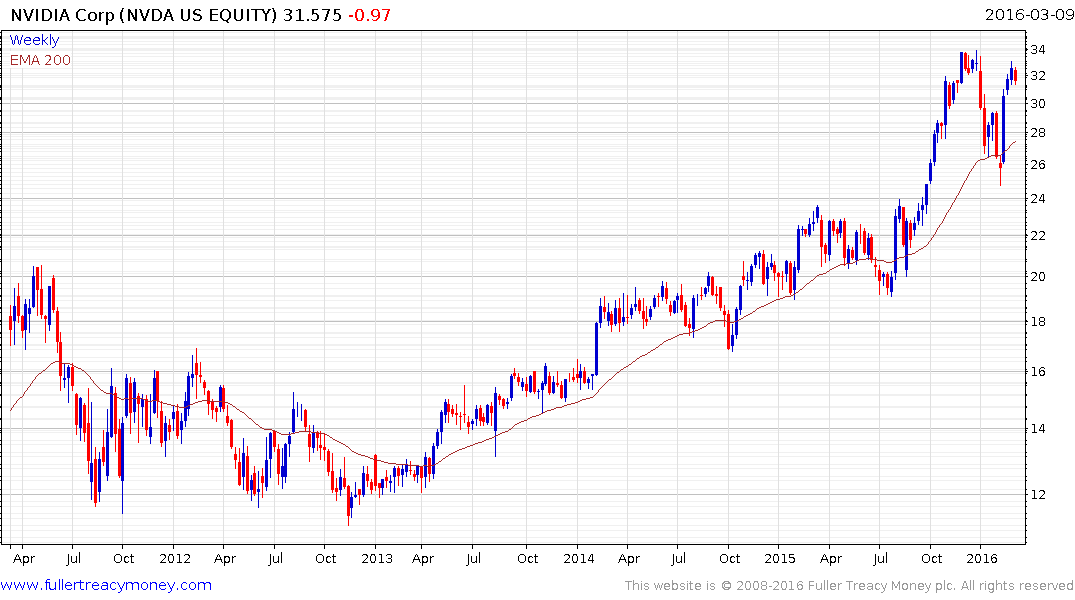Click the 28 price axis label
The height and width of the screenshot is (600, 1075).
pos(1037,132)
